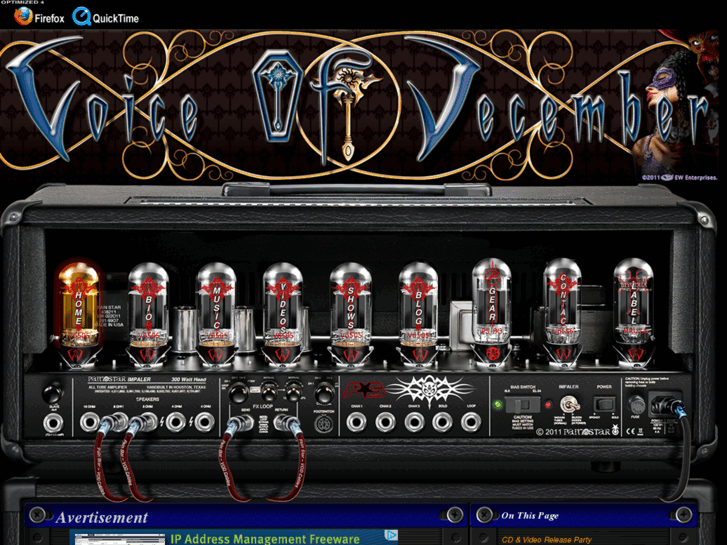The height and width of the screenshot is (545, 727).
Task: Click the fuse holder cap
Action: 636,404
